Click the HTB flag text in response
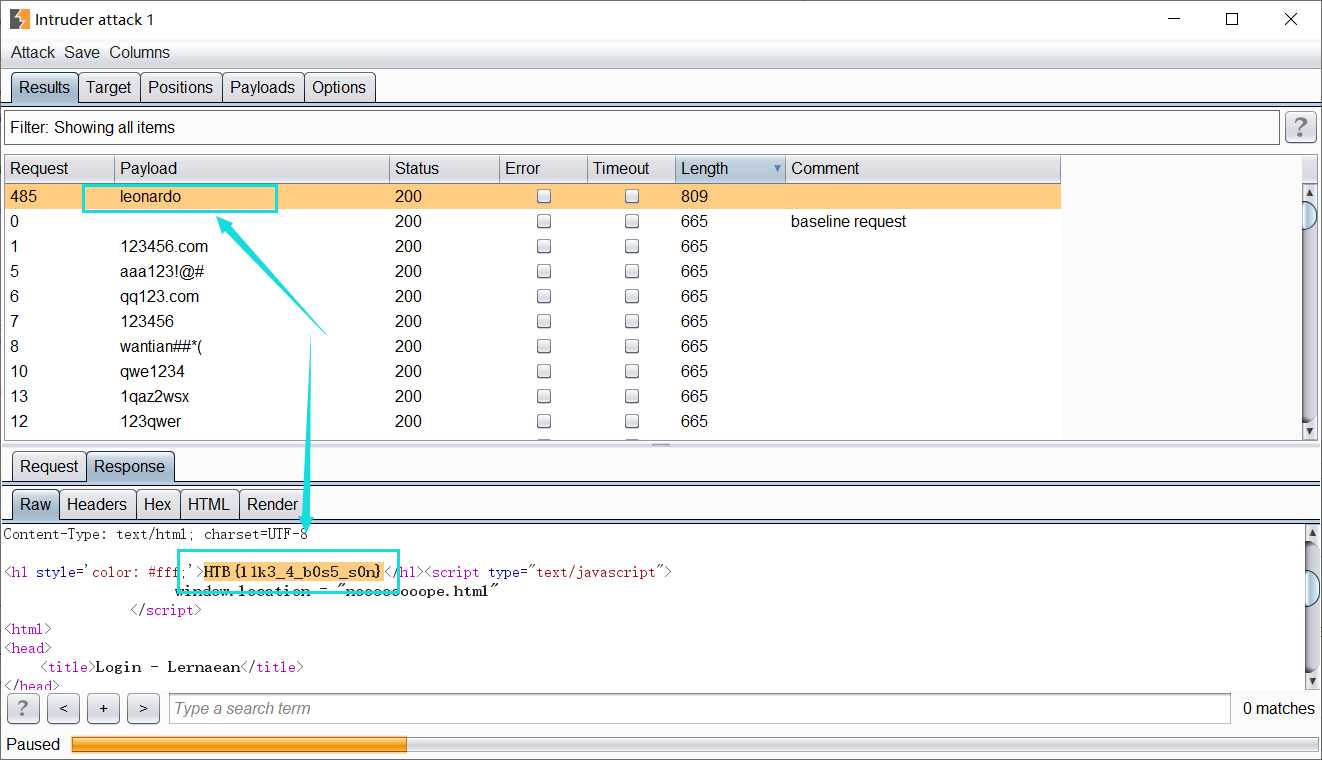Screen dimensions: 1322x760 292,572
